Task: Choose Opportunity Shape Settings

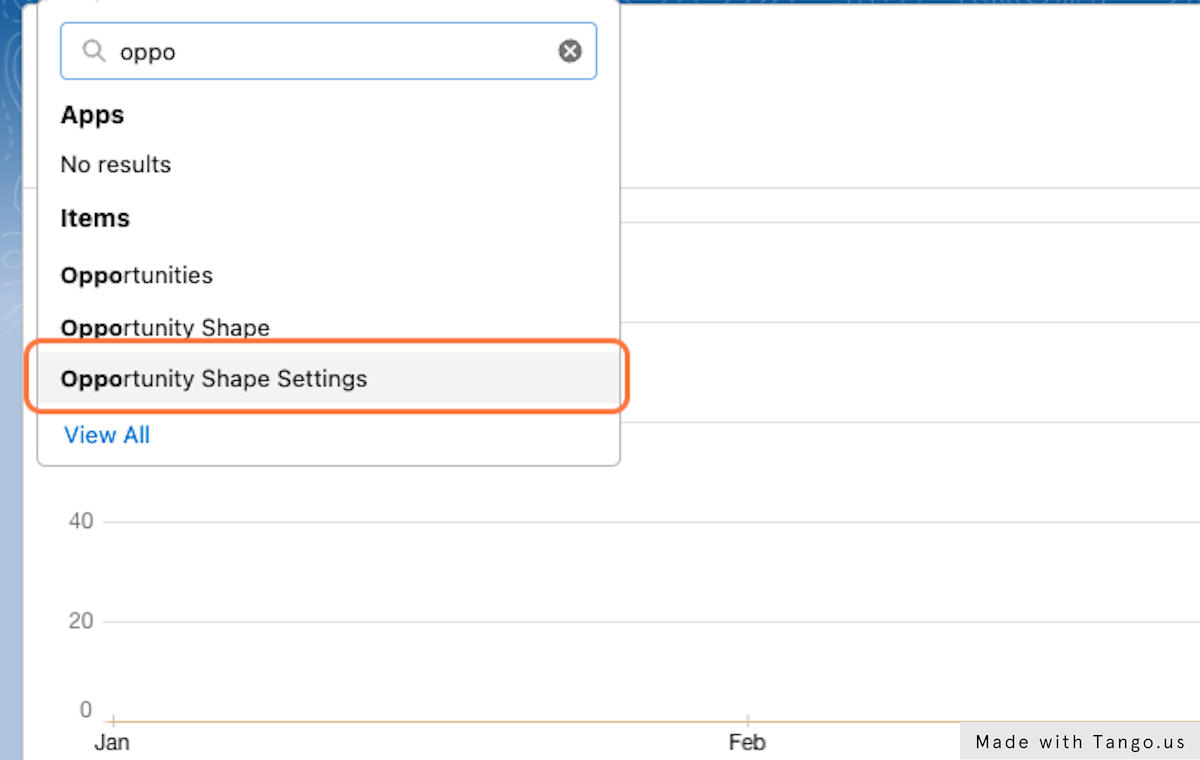Action: pos(214,379)
